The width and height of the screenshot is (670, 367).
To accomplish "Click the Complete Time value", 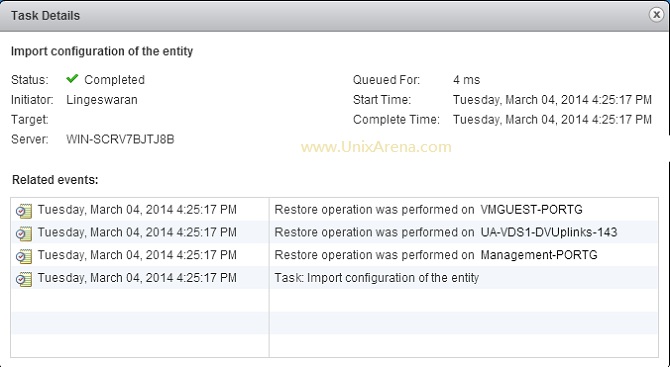I will [552, 119].
